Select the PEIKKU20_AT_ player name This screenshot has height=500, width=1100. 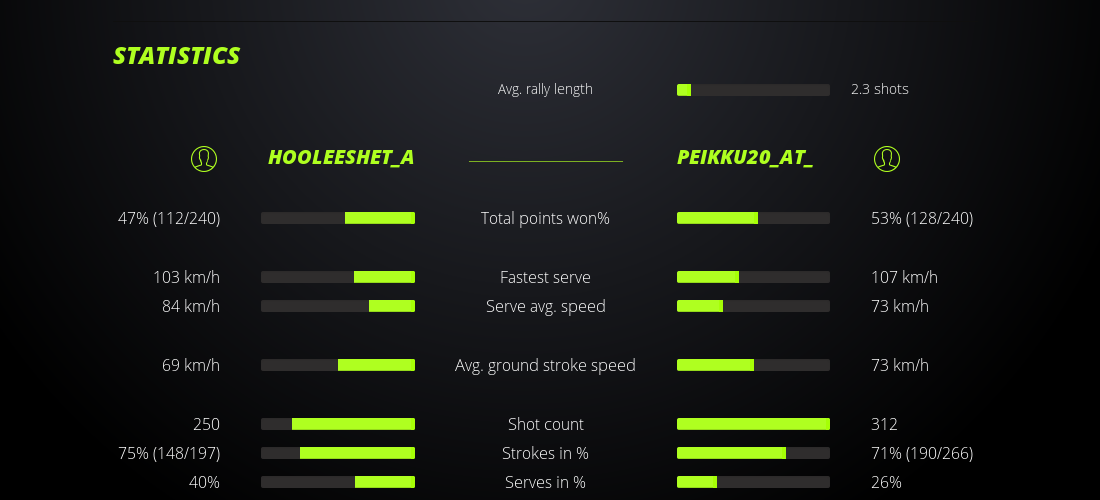point(745,158)
